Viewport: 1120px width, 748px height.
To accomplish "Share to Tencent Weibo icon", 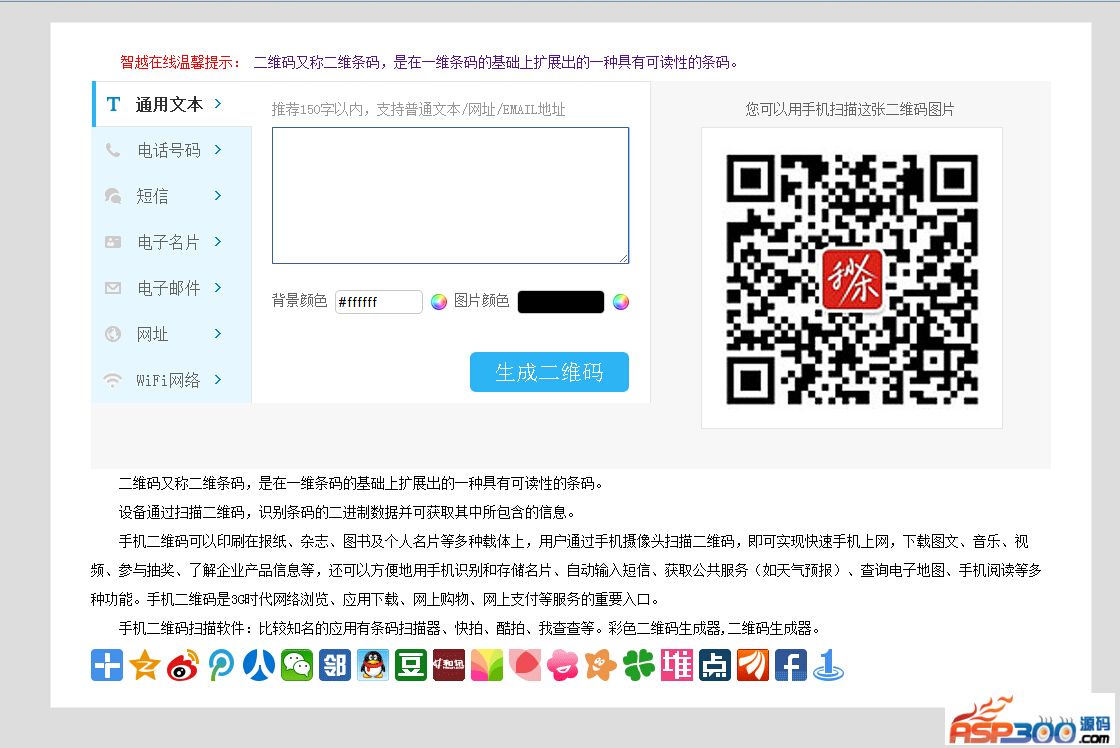I will click(x=221, y=665).
